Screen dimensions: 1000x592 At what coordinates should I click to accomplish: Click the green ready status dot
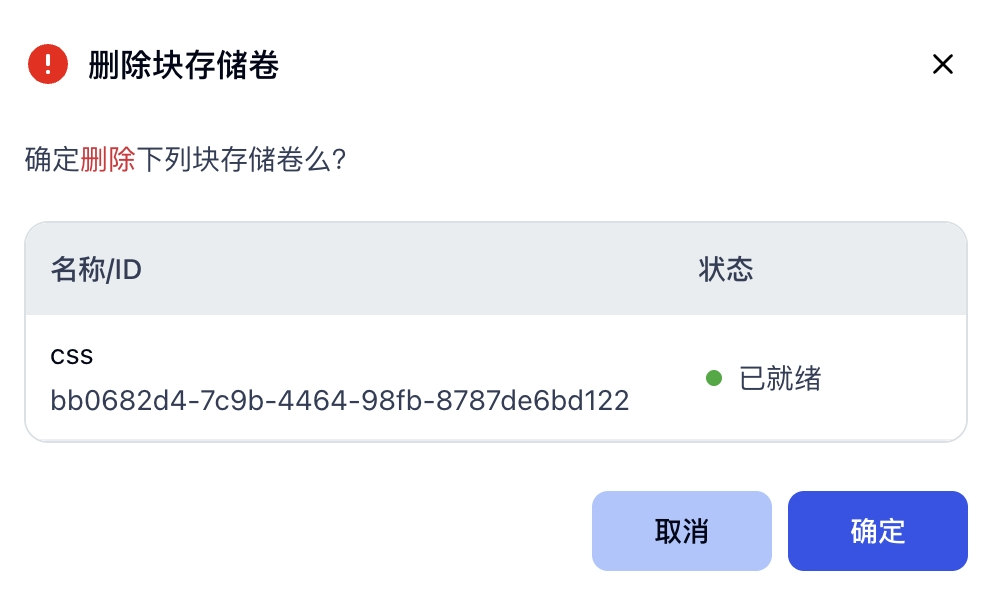(x=714, y=378)
